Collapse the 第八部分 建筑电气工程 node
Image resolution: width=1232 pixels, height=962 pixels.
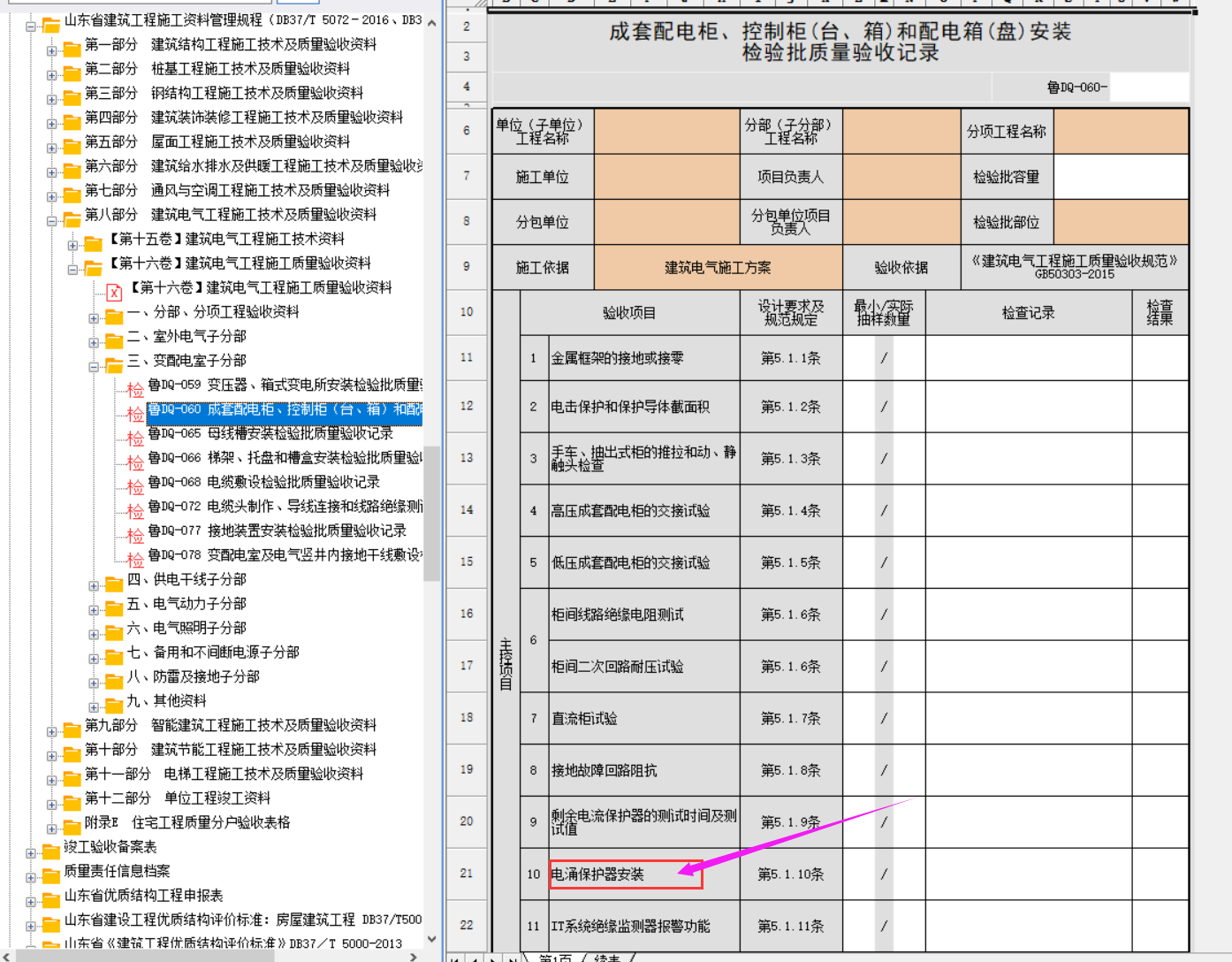point(52,221)
